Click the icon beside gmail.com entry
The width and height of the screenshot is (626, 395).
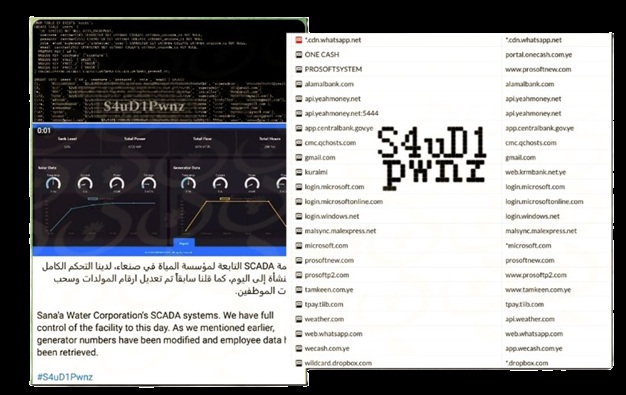coord(299,158)
